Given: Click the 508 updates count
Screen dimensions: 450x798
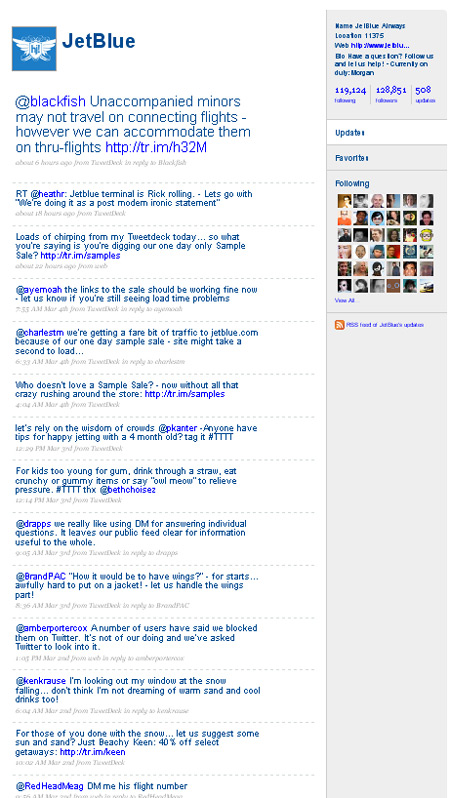Looking at the screenshot, I should point(424,91).
